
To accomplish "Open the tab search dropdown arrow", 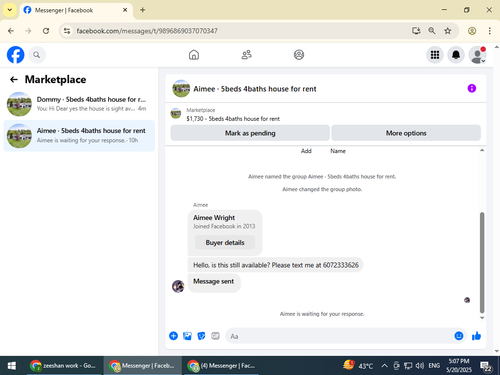I will point(10,10).
